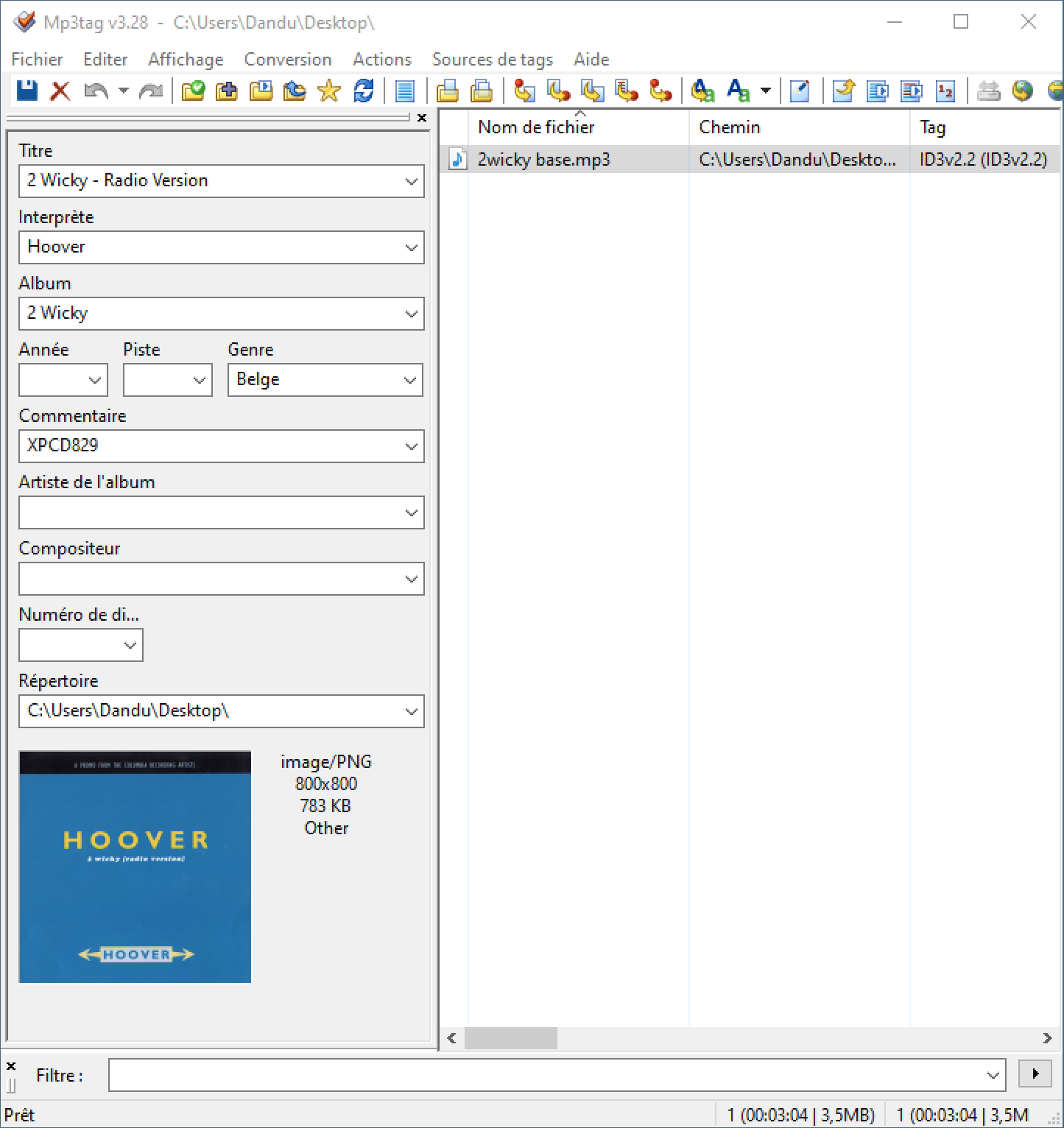
Task: Run Tag to Tag conversion icon
Action: [660, 91]
